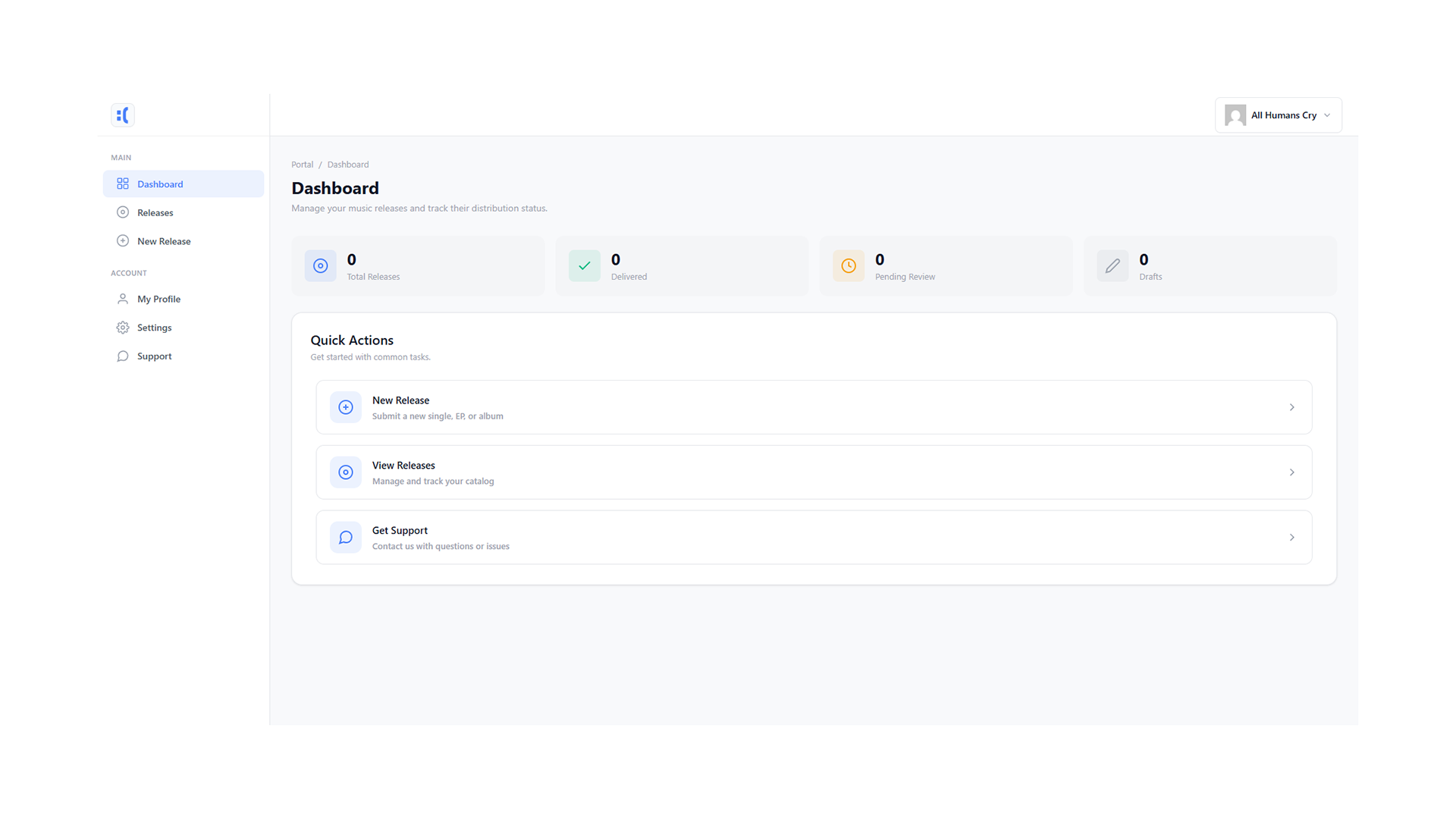Click the Dashboard grid icon in sidebar
Screen dimensions: 1456x819
pyautogui.click(x=123, y=184)
